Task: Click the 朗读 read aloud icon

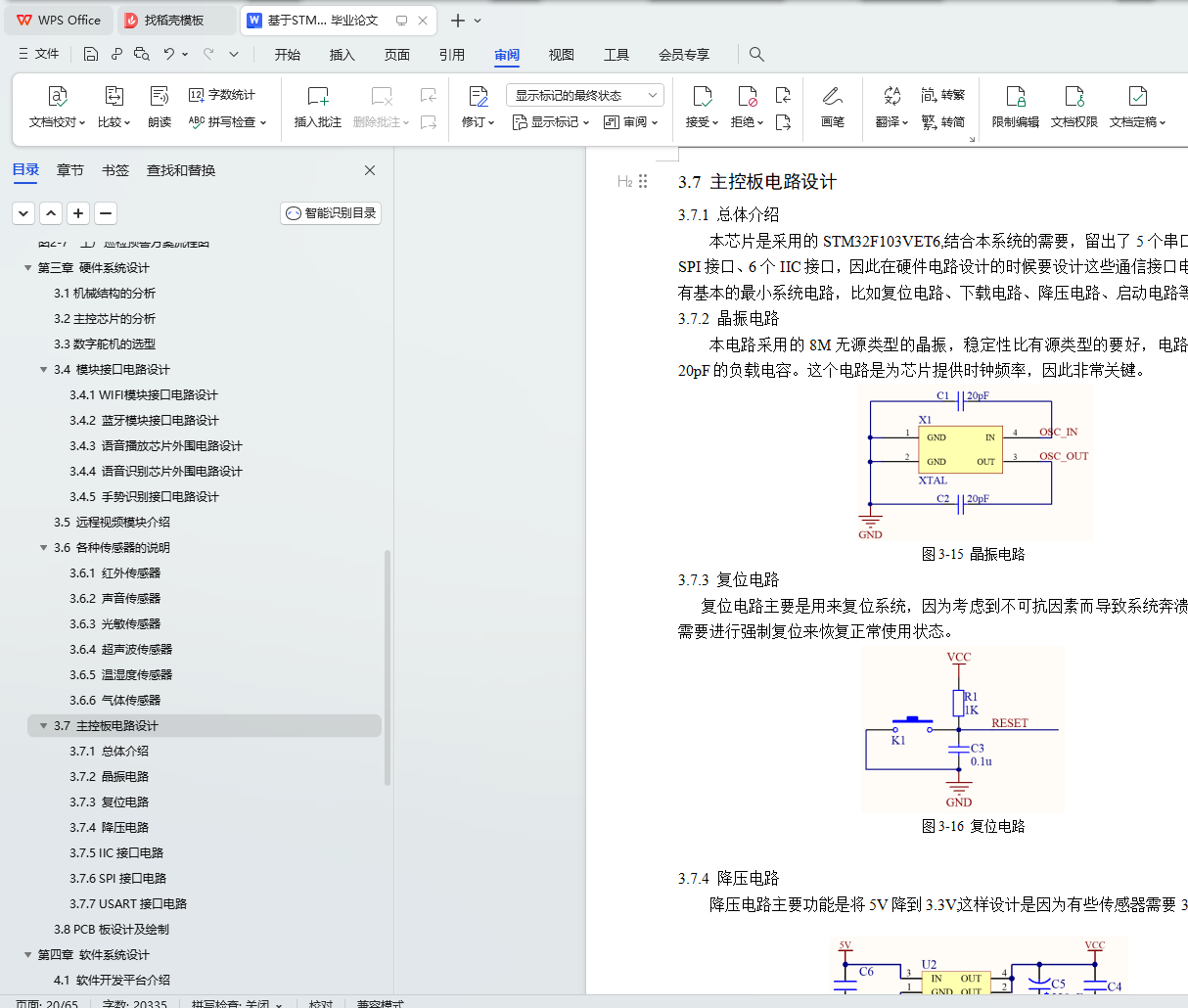Action: pos(160,96)
